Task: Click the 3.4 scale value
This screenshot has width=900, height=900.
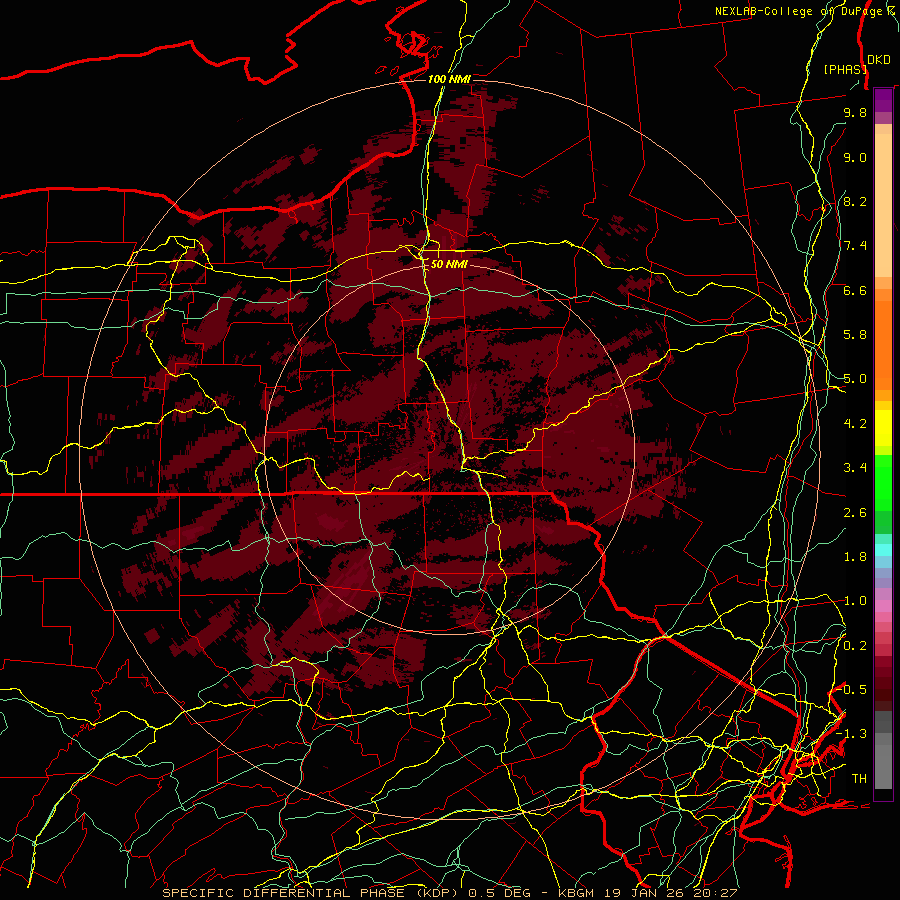Action: coord(855,468)
